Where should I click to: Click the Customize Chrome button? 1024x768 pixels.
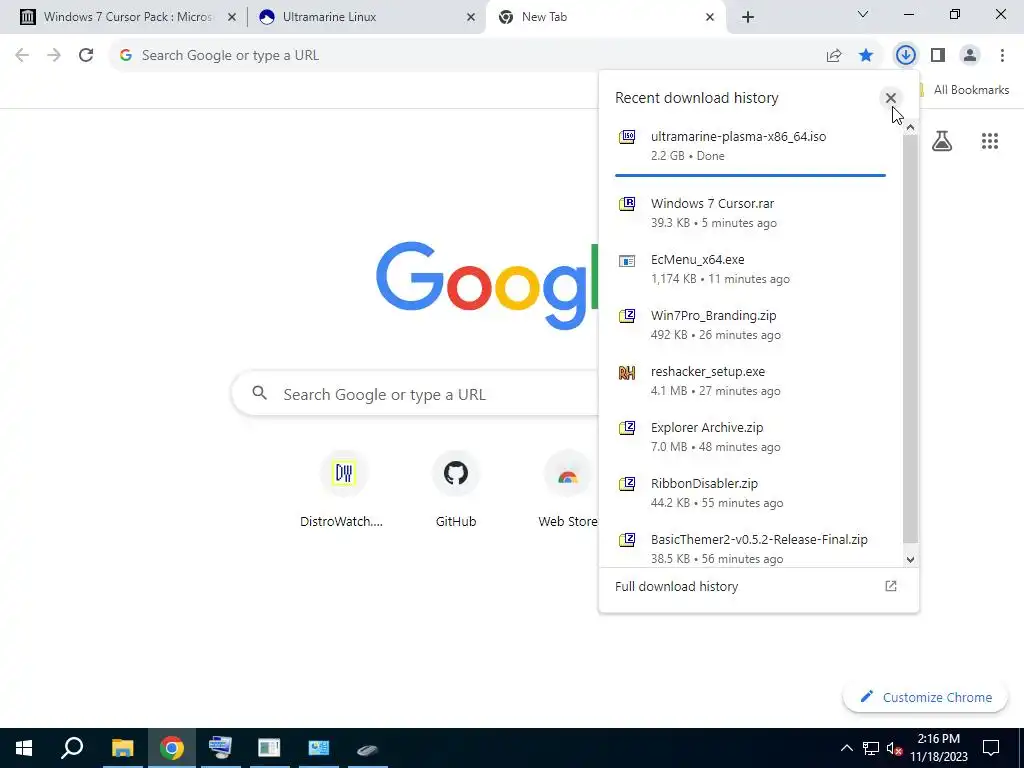pos(926,697)
